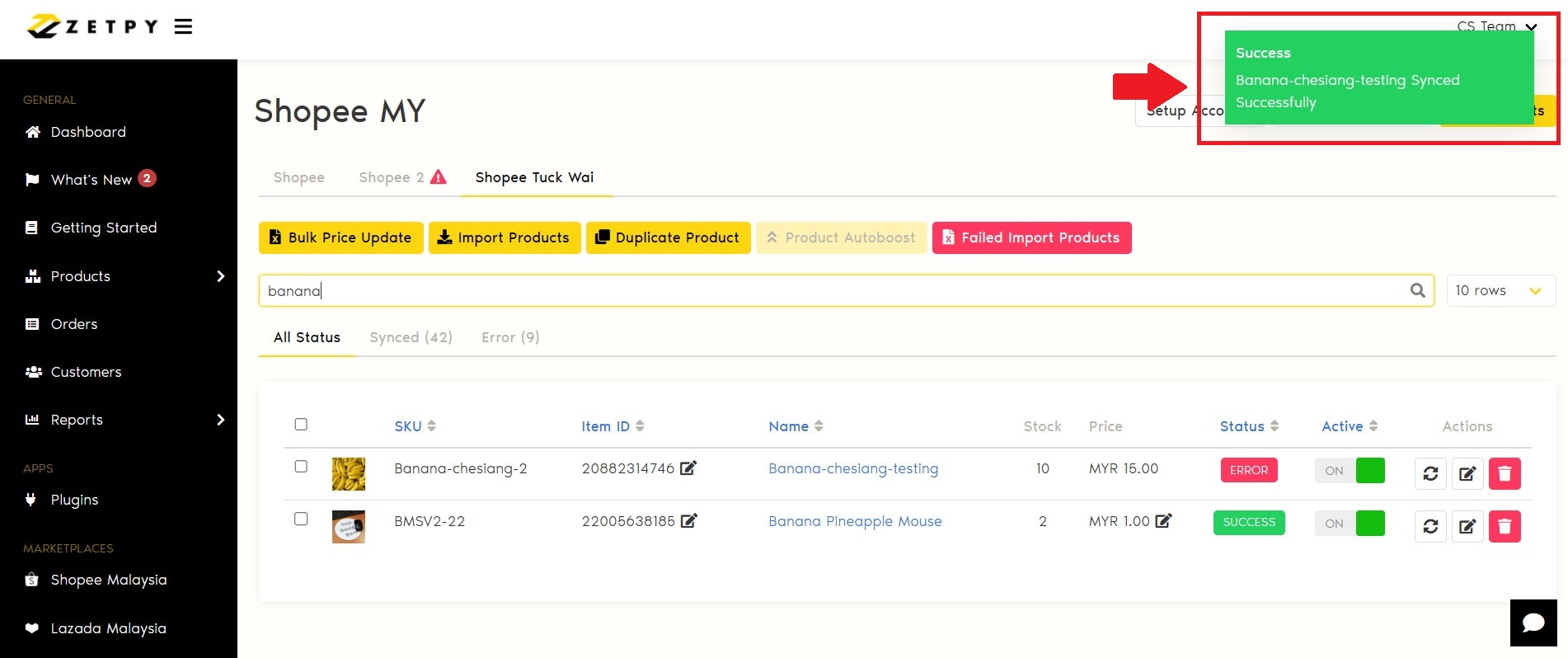1568x658 pixels.
Task: Click Bulk Price Update button
Action: click(341, 237)
